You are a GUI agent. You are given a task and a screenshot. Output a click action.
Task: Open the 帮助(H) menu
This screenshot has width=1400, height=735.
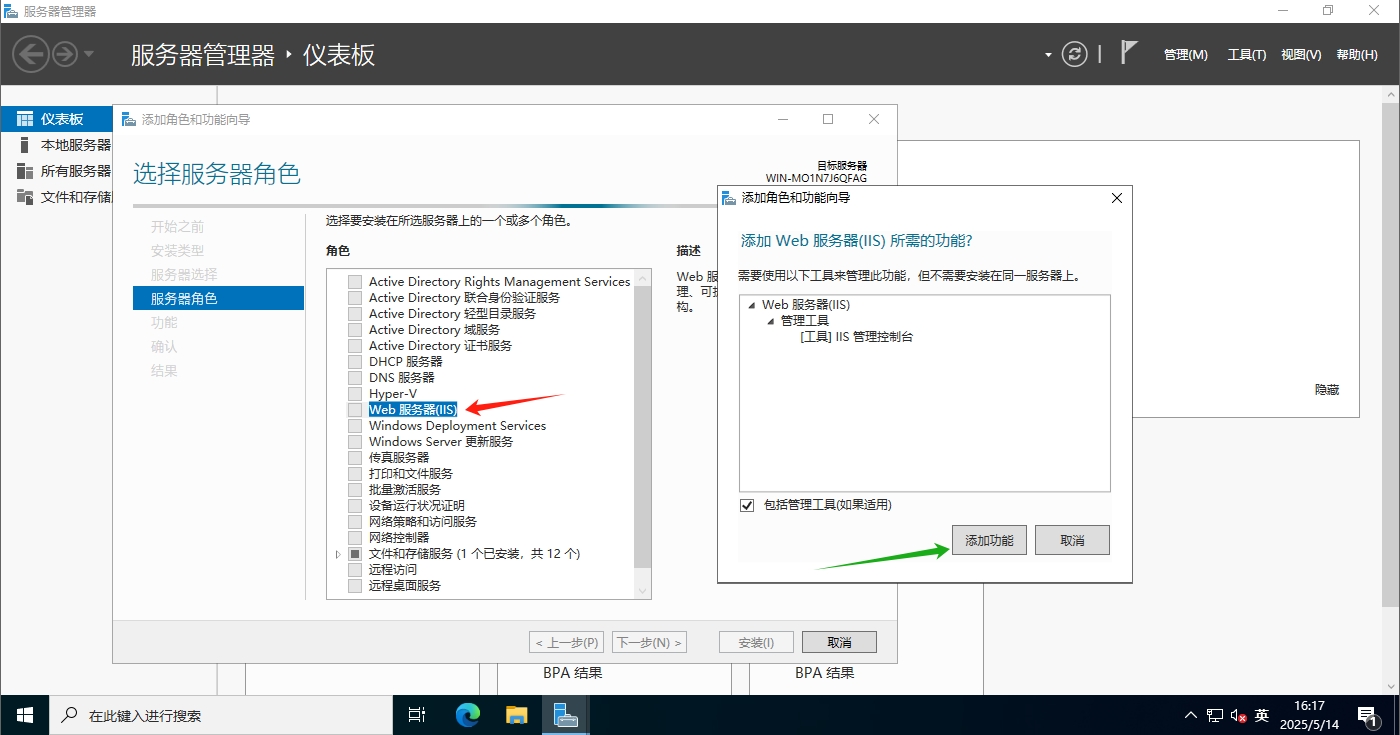(1356, 55)
